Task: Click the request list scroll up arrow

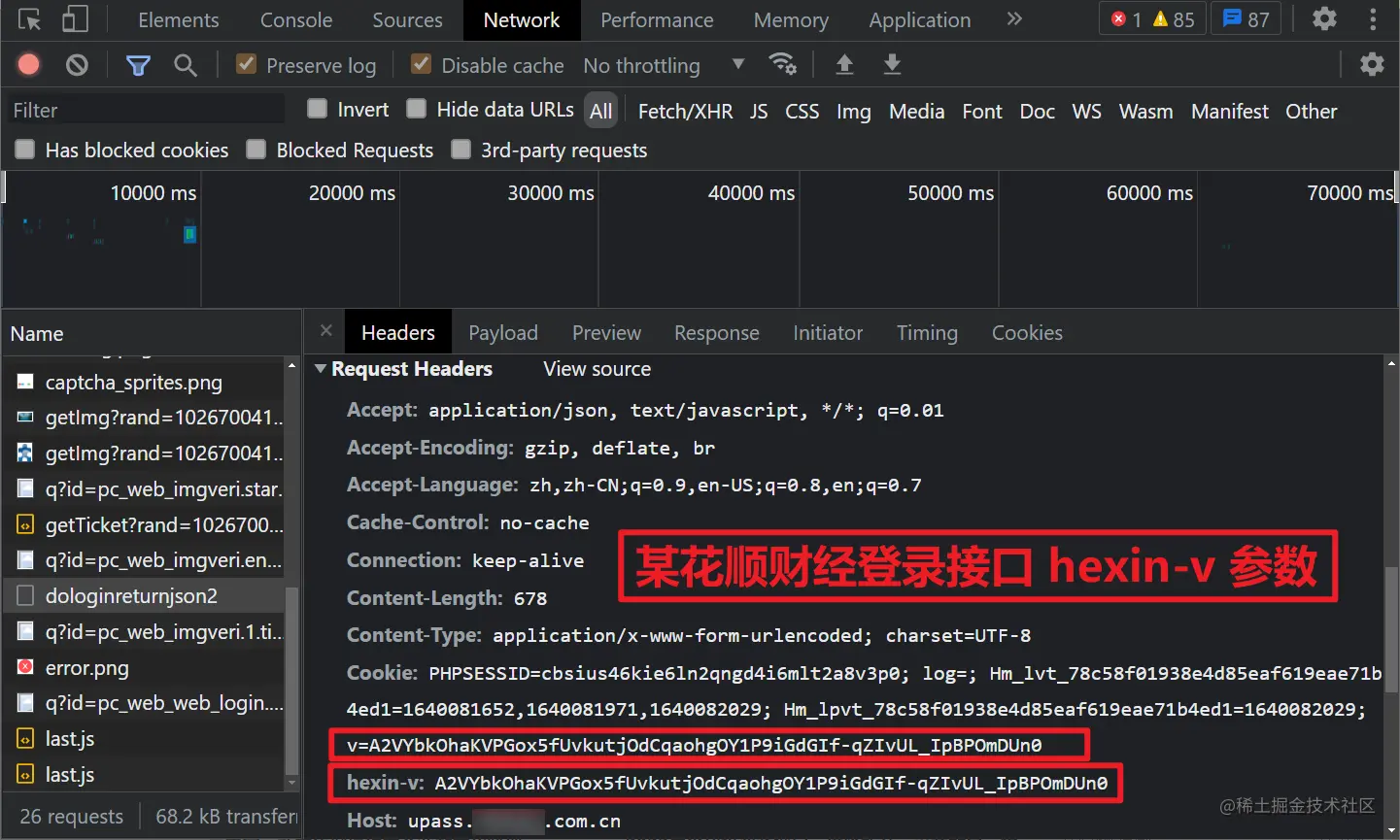Action: click(x=291, y=365)
